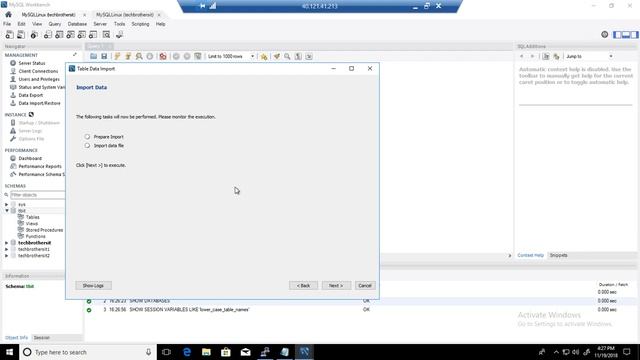Toggle the autocommit icon in editor toolbar

(x=198, y=56)
